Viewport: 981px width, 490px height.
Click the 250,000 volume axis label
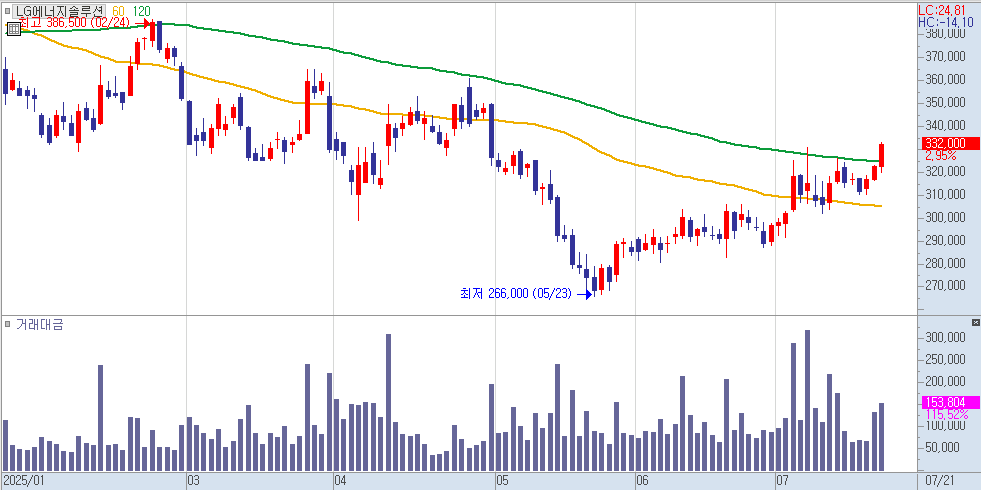point(943,359)
